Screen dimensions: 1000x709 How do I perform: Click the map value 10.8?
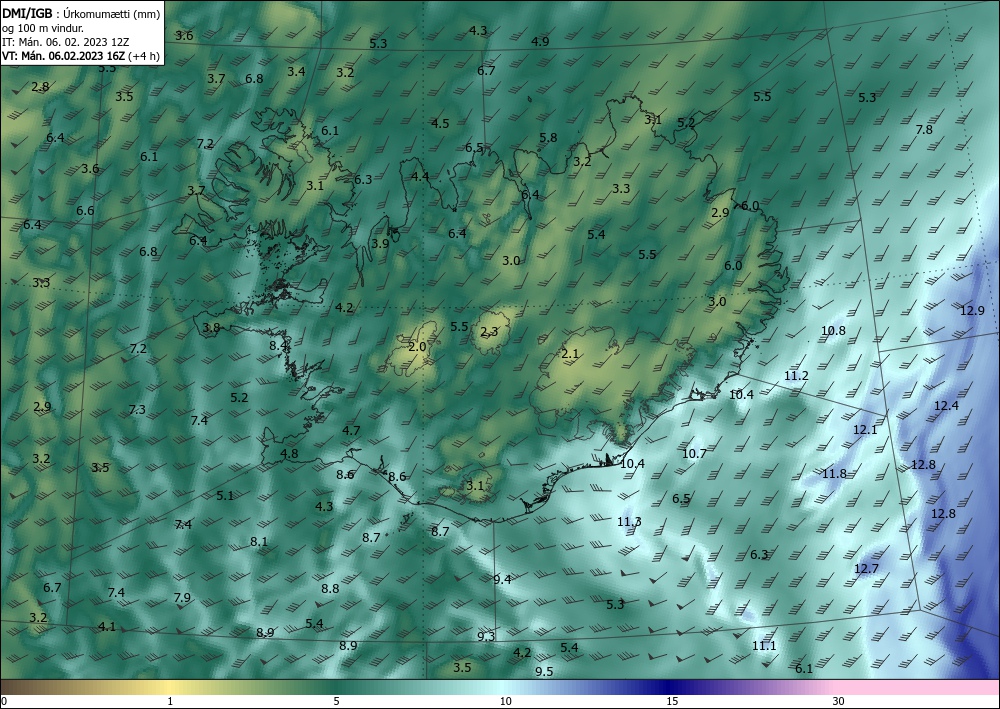coord(833,331)
